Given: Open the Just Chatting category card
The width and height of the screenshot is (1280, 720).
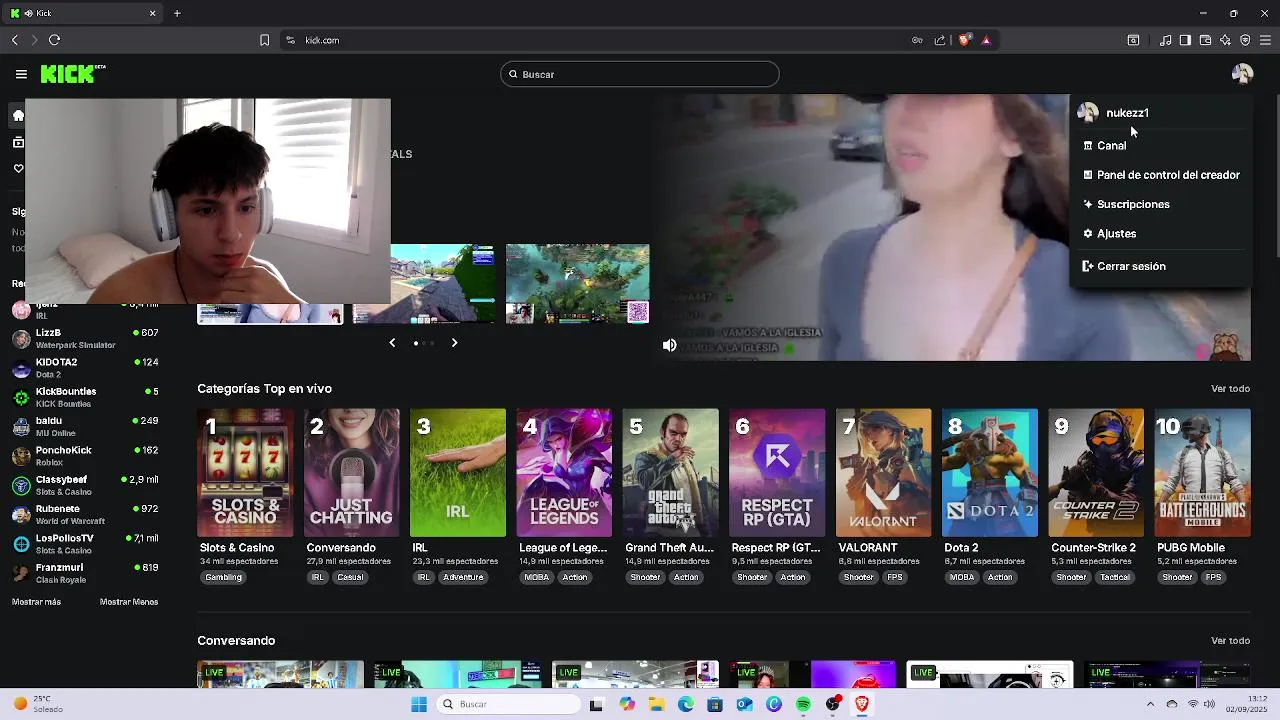Looking at the screenshot, I should pos(351,473).
